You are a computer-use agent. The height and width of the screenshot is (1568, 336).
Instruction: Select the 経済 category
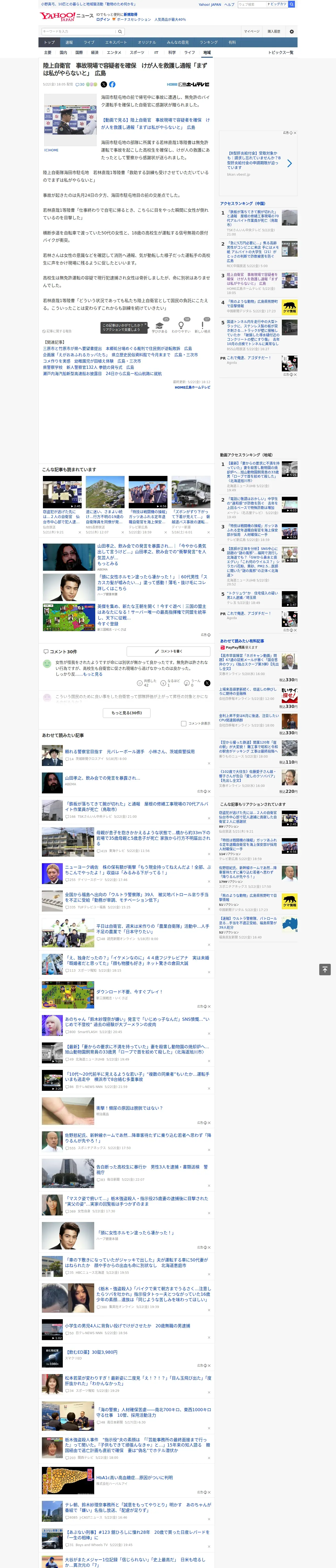[94, 52]
